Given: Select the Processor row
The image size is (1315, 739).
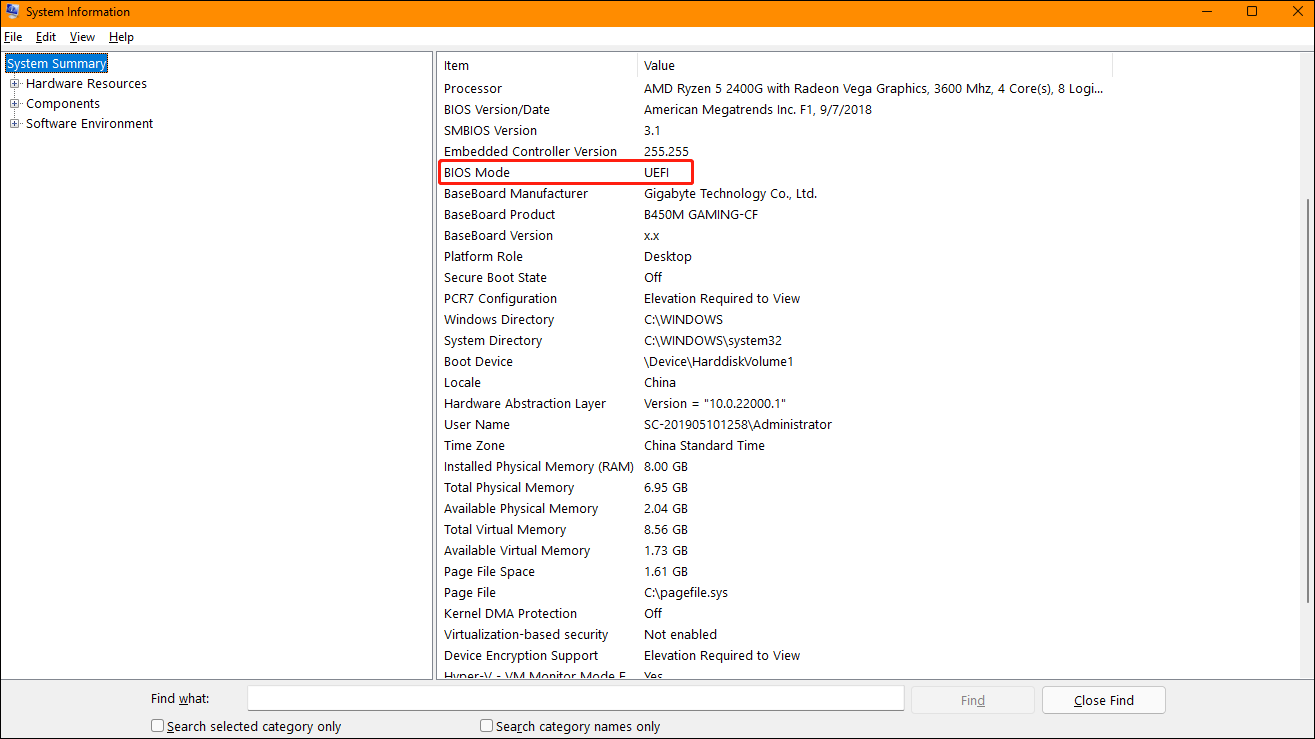Looking at the screenshot, I should pyautogui.click(x=775, y=89).
